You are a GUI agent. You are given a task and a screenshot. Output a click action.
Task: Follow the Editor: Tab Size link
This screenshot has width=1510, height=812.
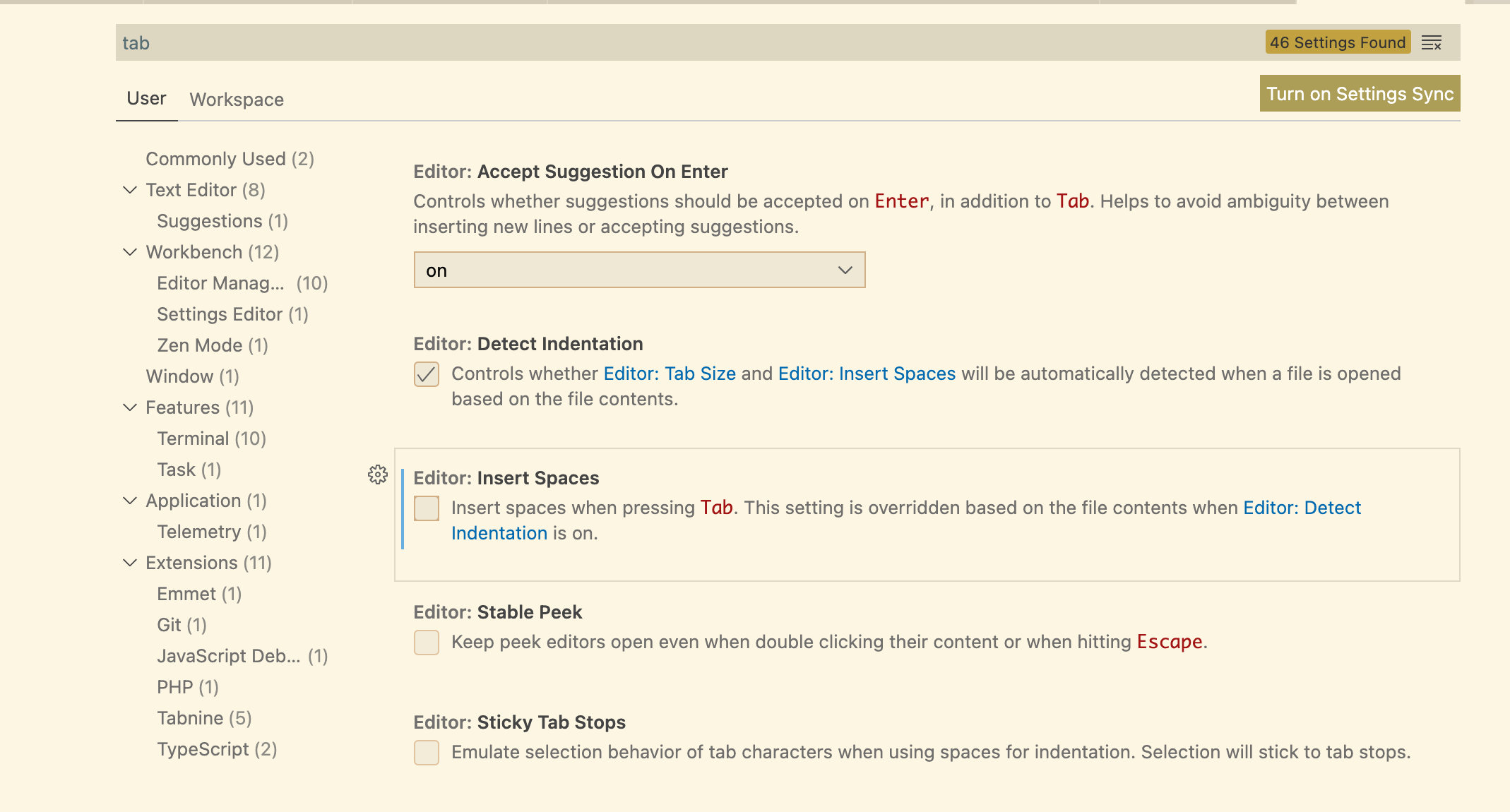(x=670, y=374)
